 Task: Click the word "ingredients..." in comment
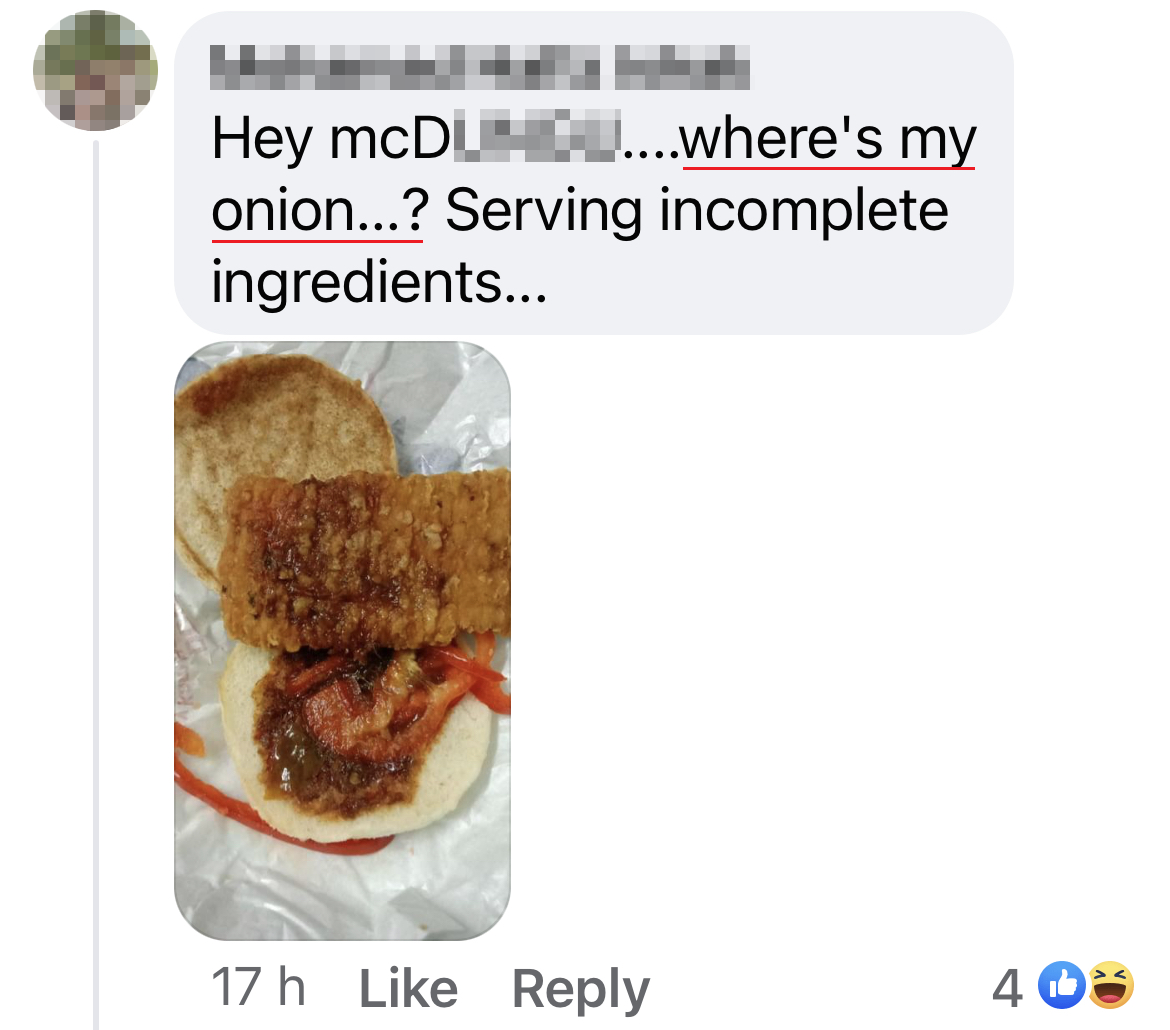point(379,284)
